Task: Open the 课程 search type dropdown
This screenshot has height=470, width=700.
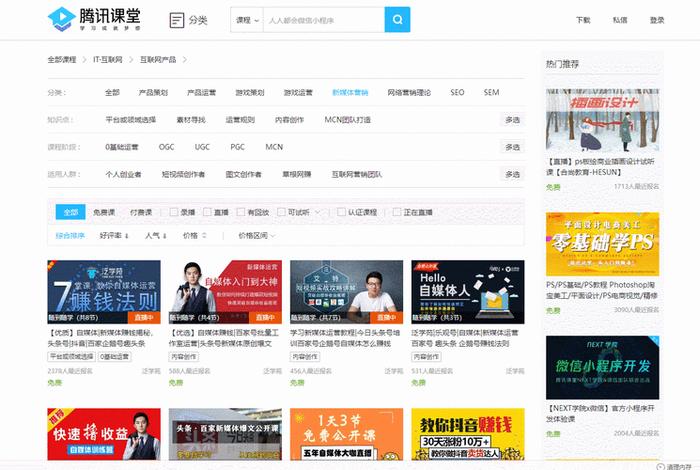Action: click(247, 20)
